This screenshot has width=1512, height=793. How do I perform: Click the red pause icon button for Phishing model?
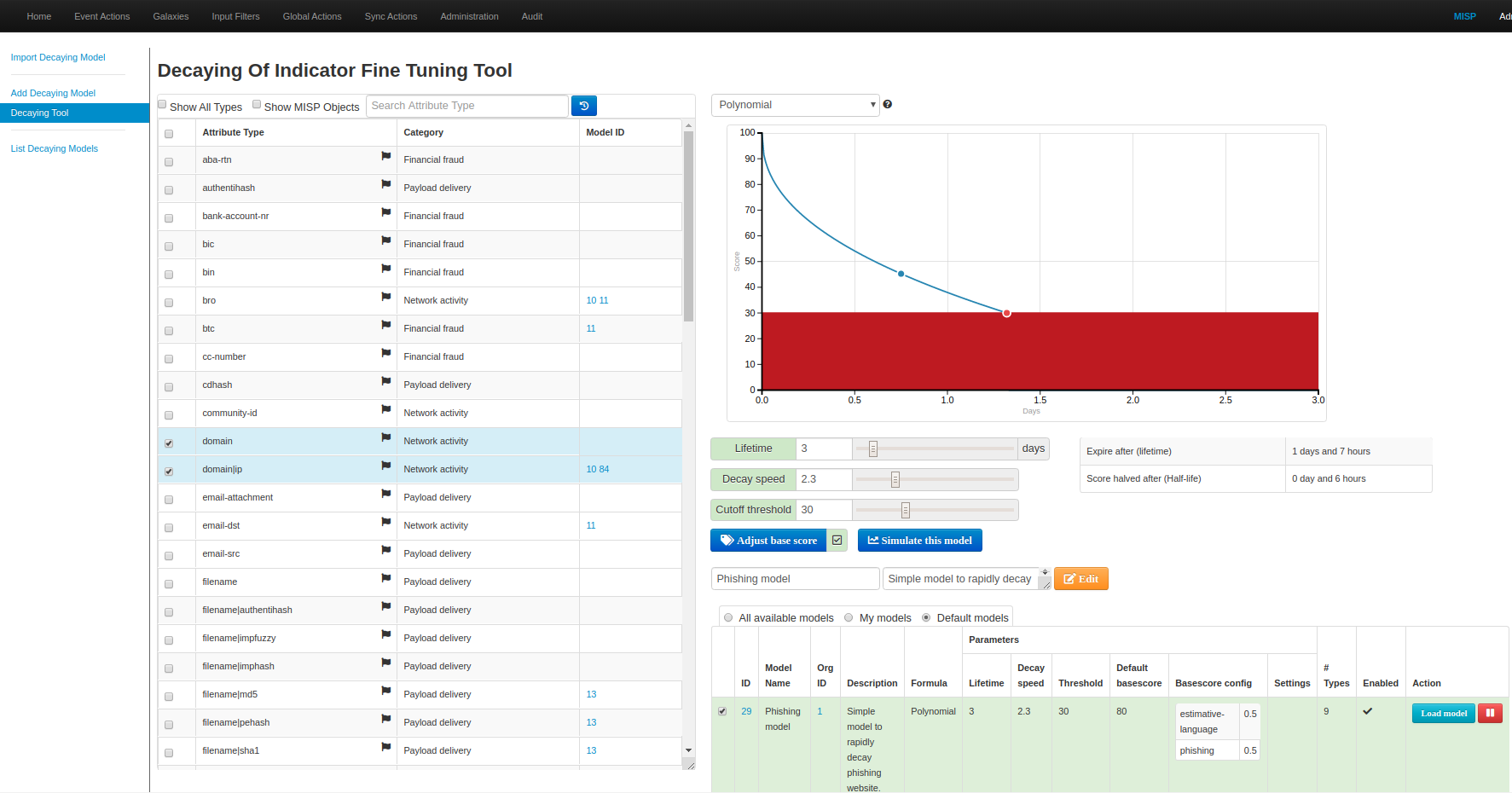click(1490, 713)
